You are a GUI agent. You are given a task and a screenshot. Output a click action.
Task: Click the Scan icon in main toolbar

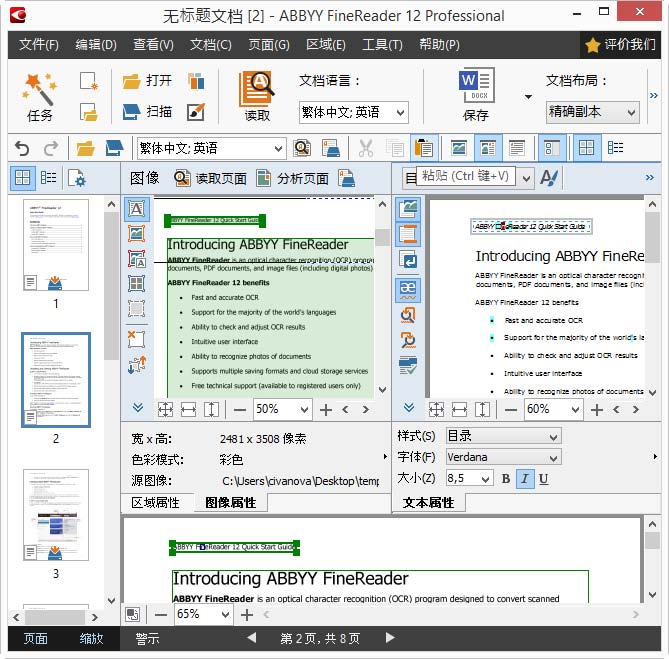coord(131,112)
